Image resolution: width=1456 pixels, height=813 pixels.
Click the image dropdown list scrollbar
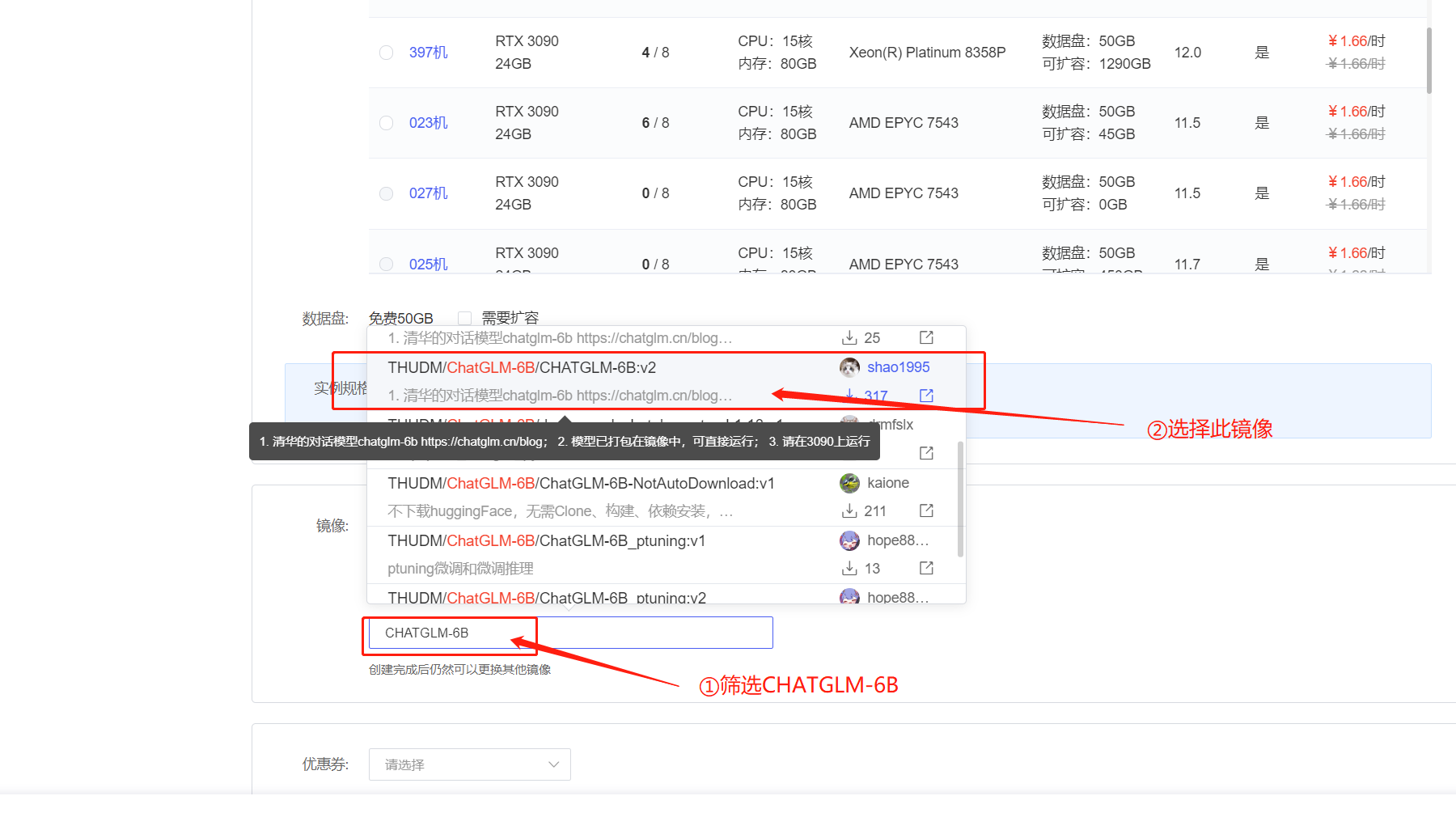coord(960,499)
